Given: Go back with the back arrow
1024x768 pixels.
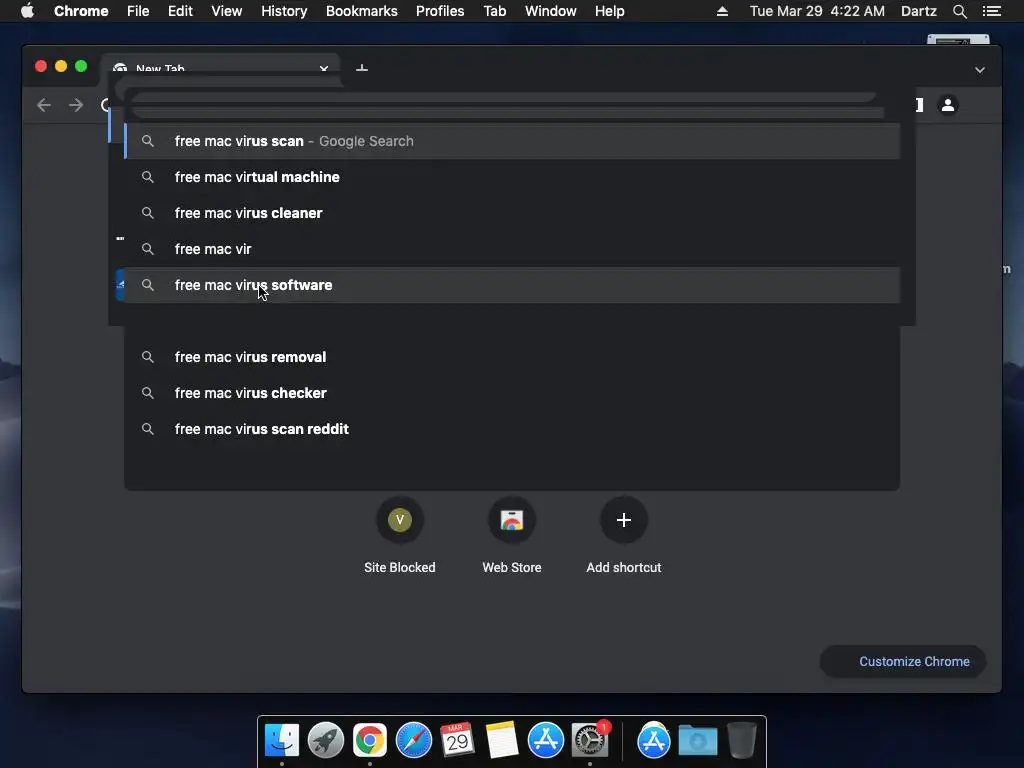Looking at the screenshot, I should pos(44,105).
